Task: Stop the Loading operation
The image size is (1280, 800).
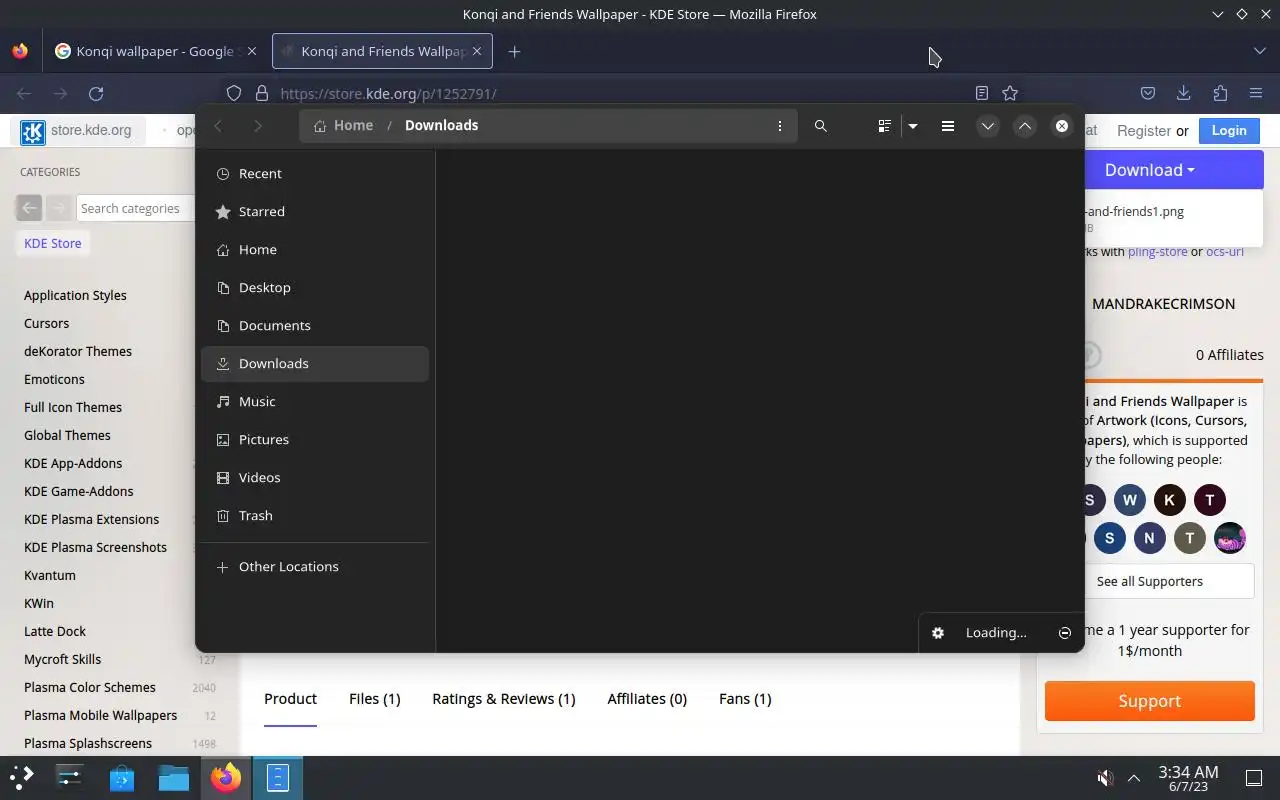Action: point(1065,633)
